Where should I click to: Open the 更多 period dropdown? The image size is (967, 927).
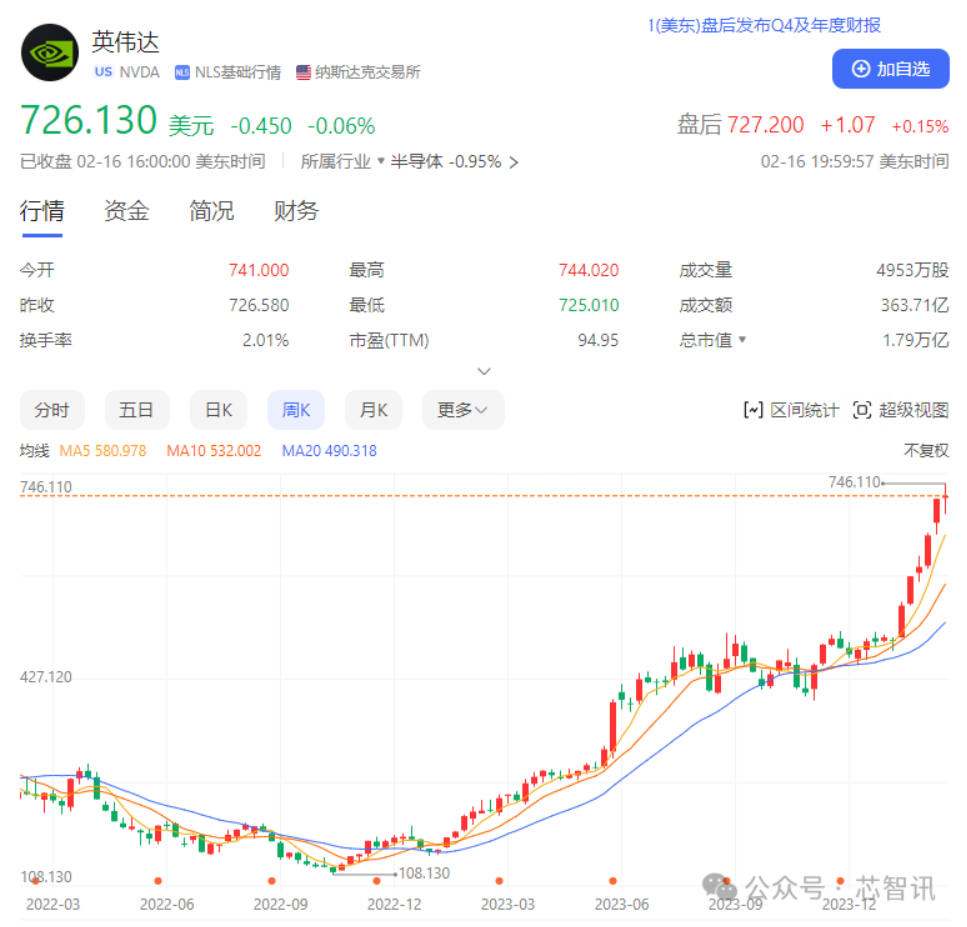463,410
